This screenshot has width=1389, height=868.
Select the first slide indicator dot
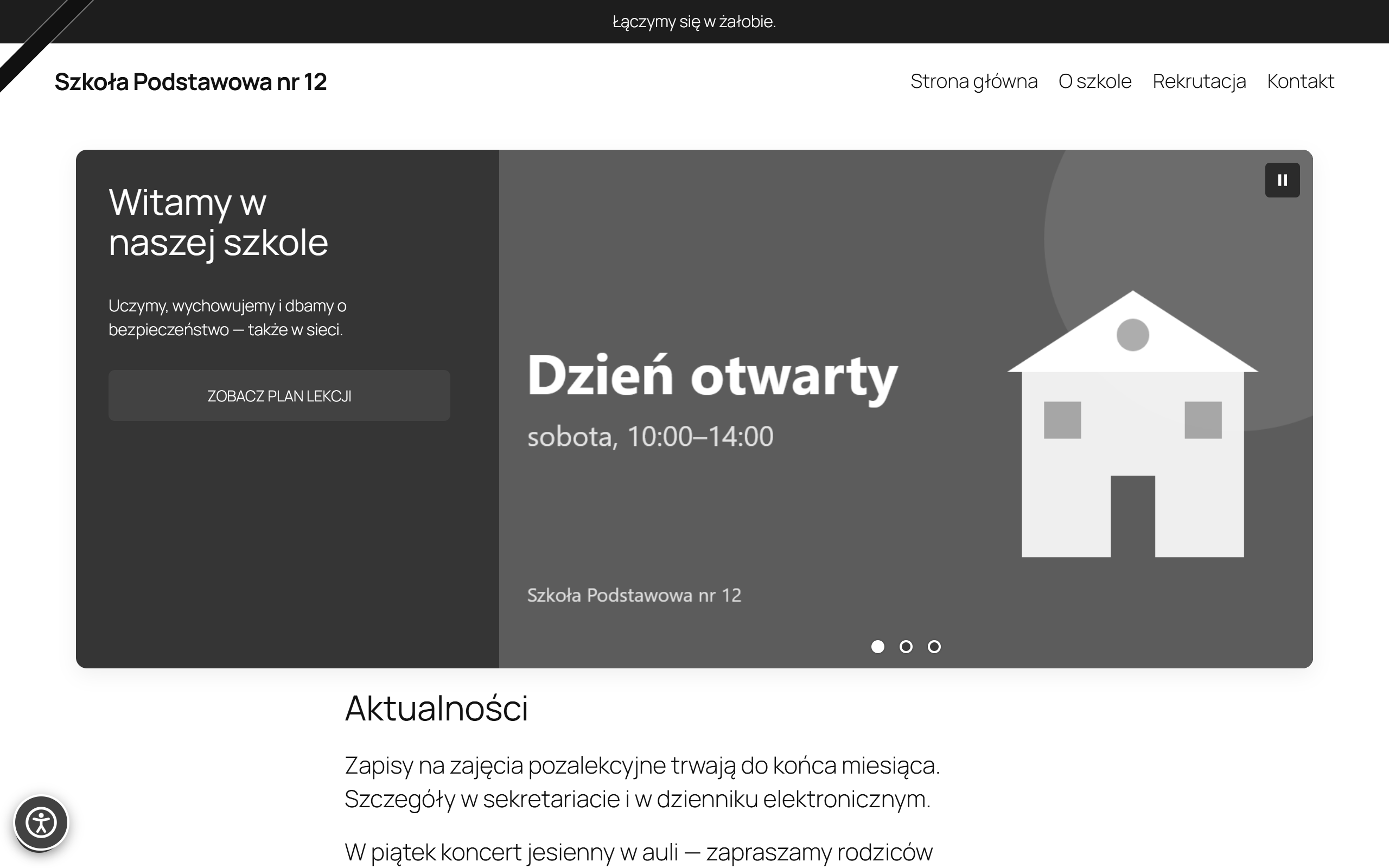tap(877, 647)
